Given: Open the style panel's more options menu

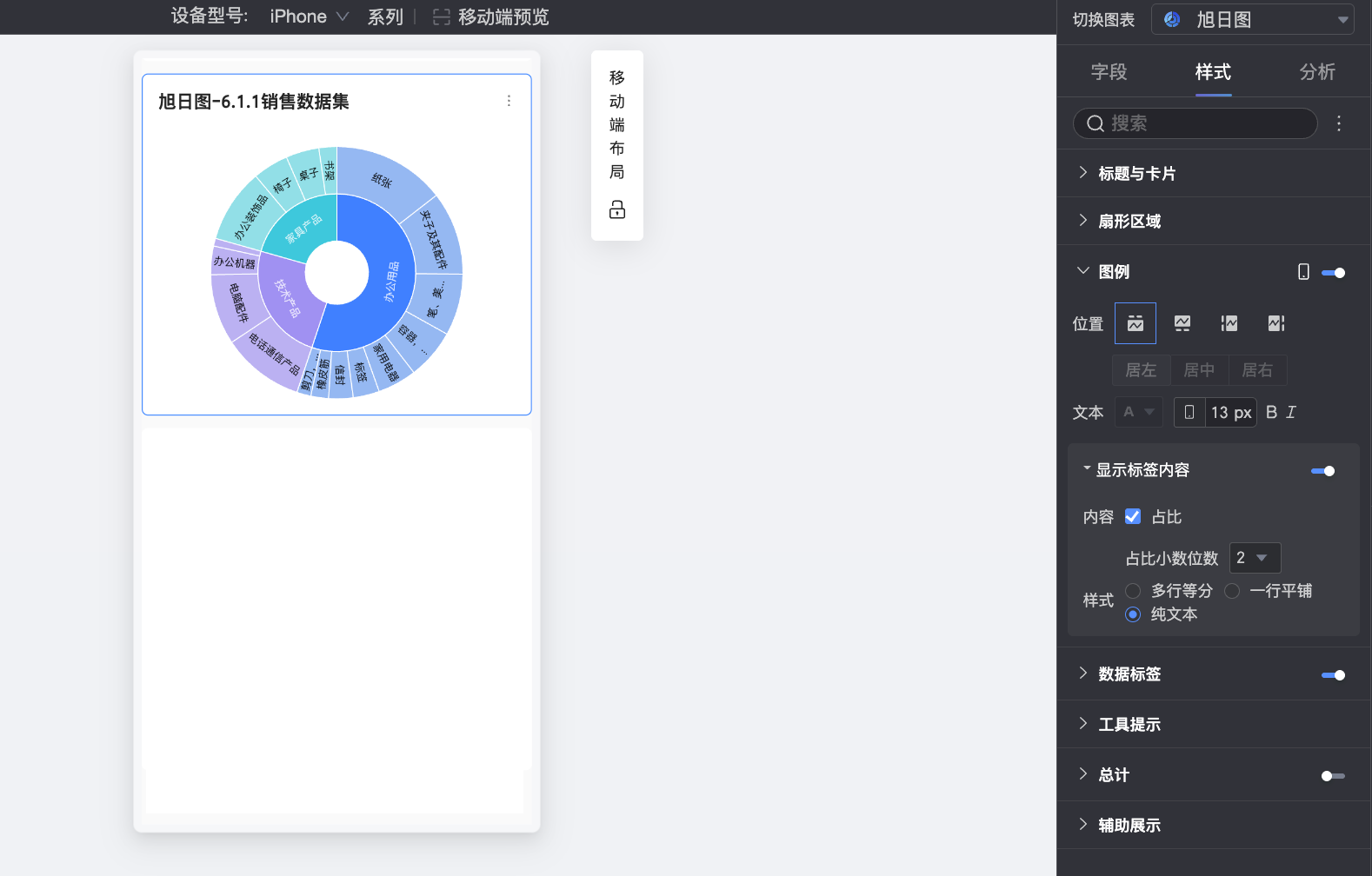Looking at the screenshot, I should point(1339,123).
